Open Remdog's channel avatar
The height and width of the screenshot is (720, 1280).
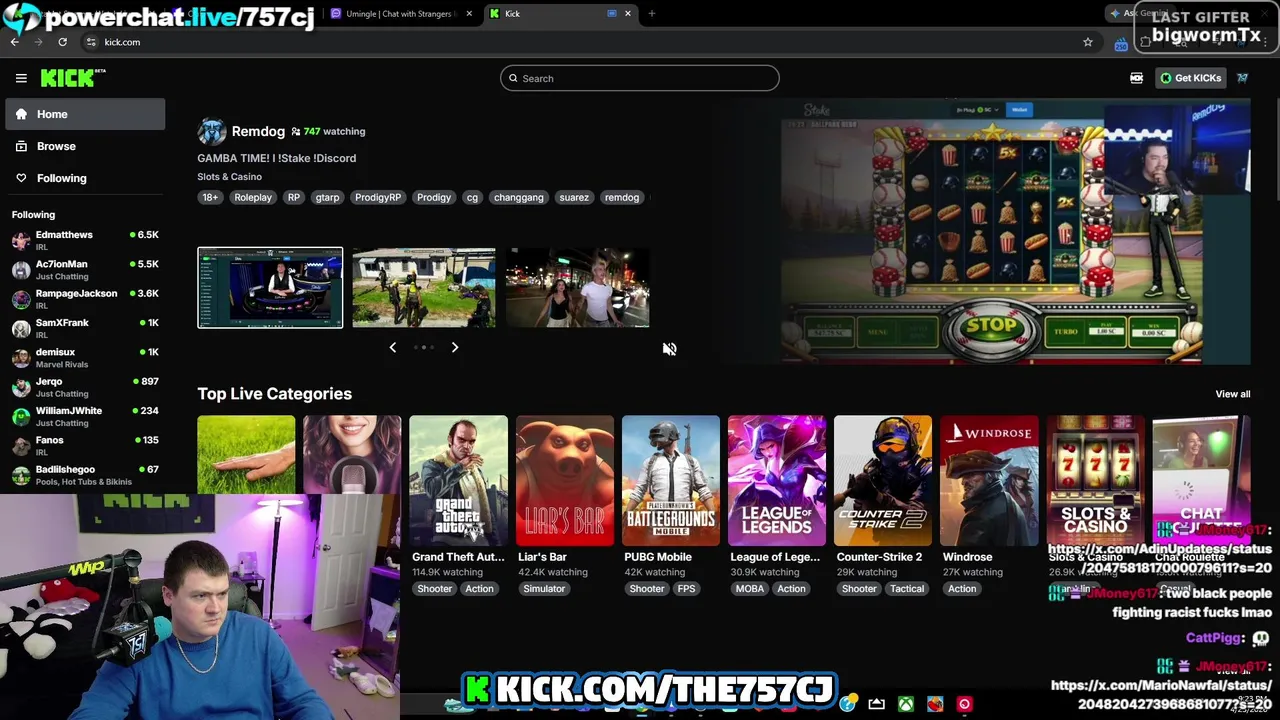tap(211, 132)
